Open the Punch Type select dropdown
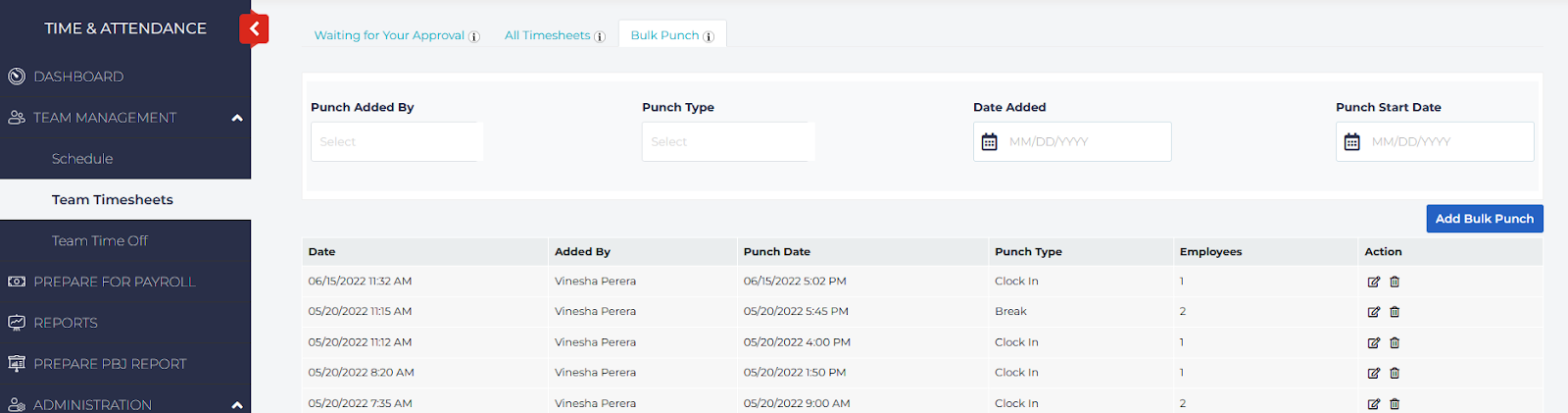 [x=727, y=142]
